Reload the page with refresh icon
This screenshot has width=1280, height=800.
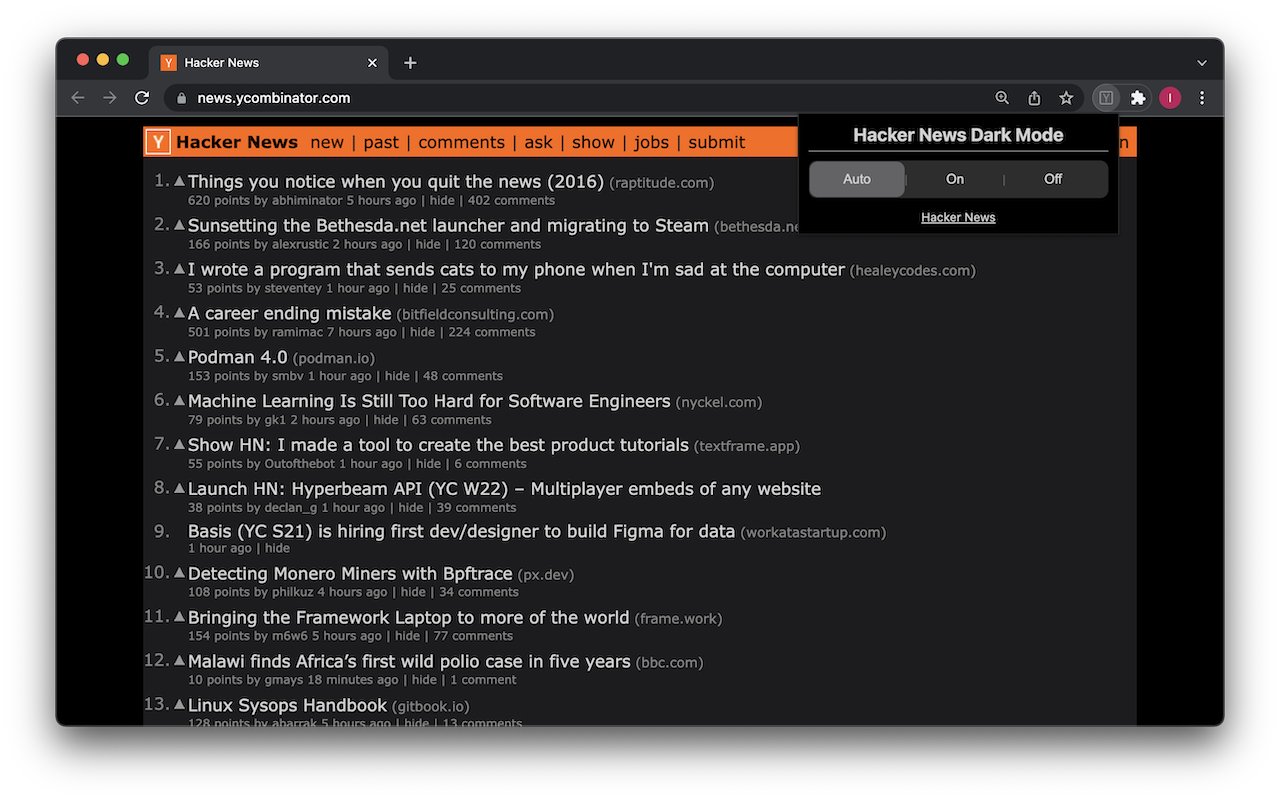coord(142,98)
